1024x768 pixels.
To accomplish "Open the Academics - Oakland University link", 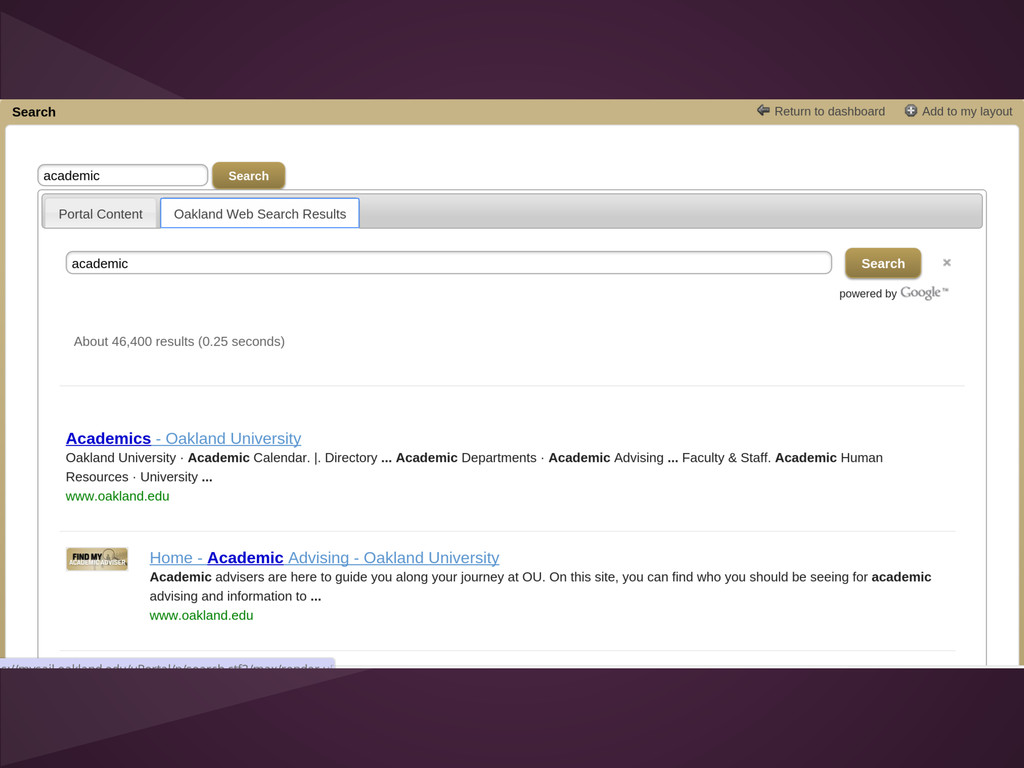I will click(x=184, y=438).
